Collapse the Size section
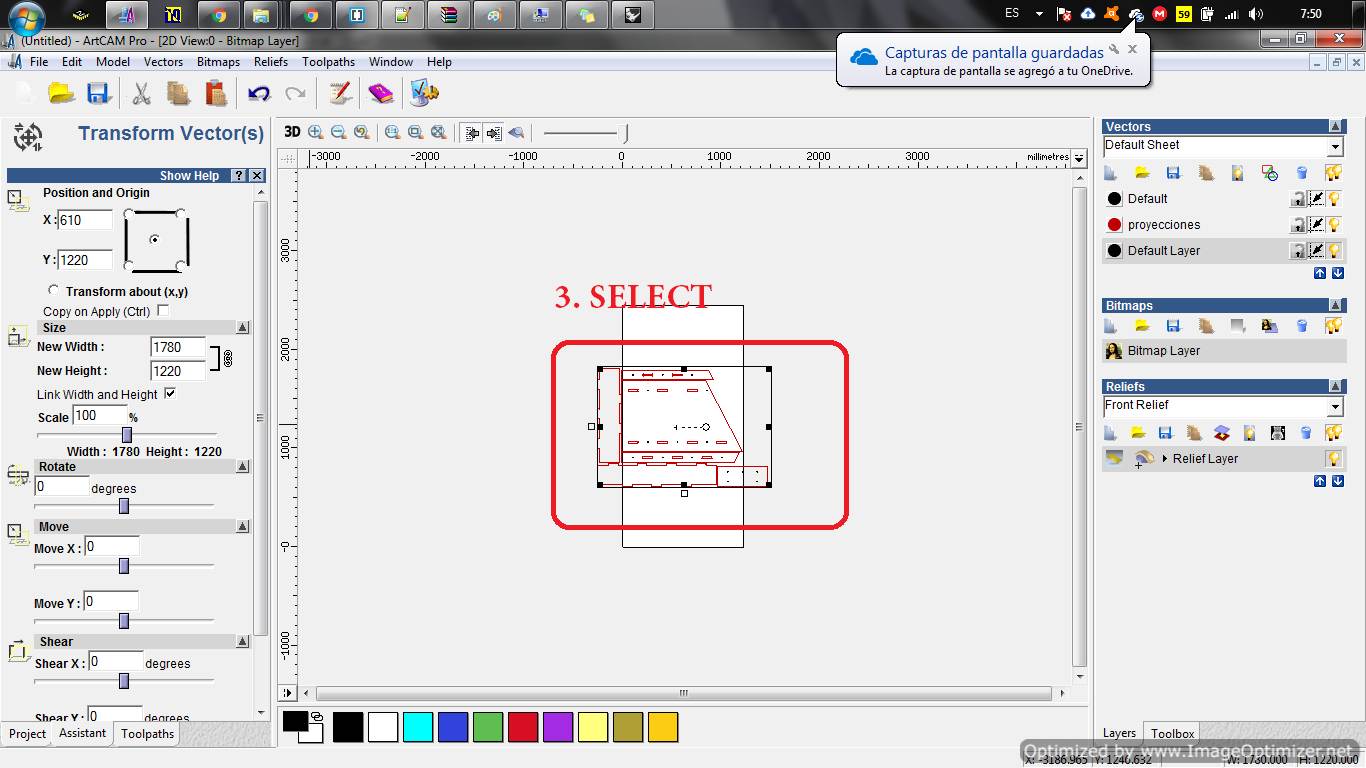Image resolution: width=1366 pixels, height=768 pixels. tap(242, 327)
